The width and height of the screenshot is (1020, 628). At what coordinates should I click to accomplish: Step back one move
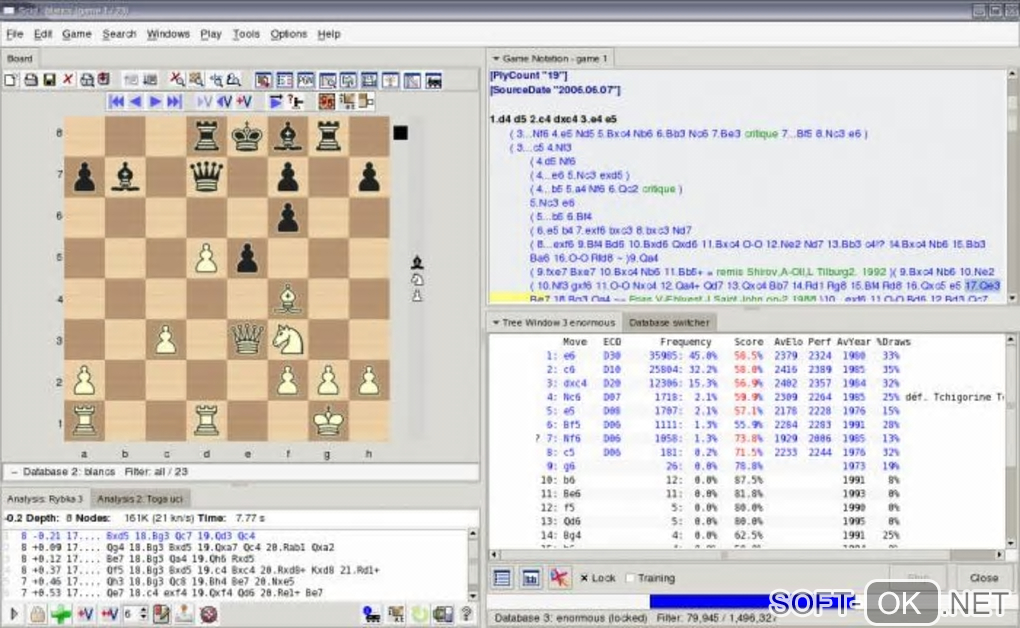click(x=135, y=102)
